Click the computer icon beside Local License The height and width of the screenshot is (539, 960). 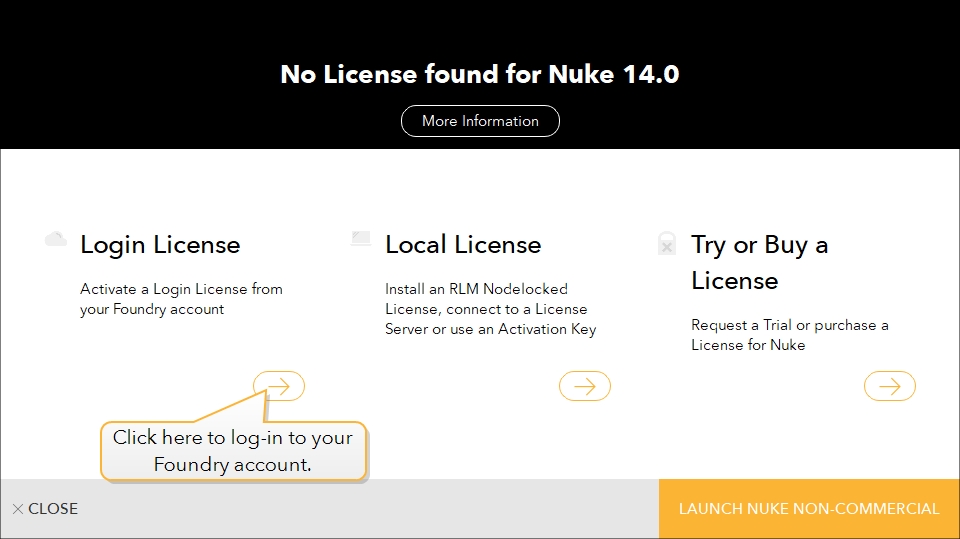pos(361,239)
